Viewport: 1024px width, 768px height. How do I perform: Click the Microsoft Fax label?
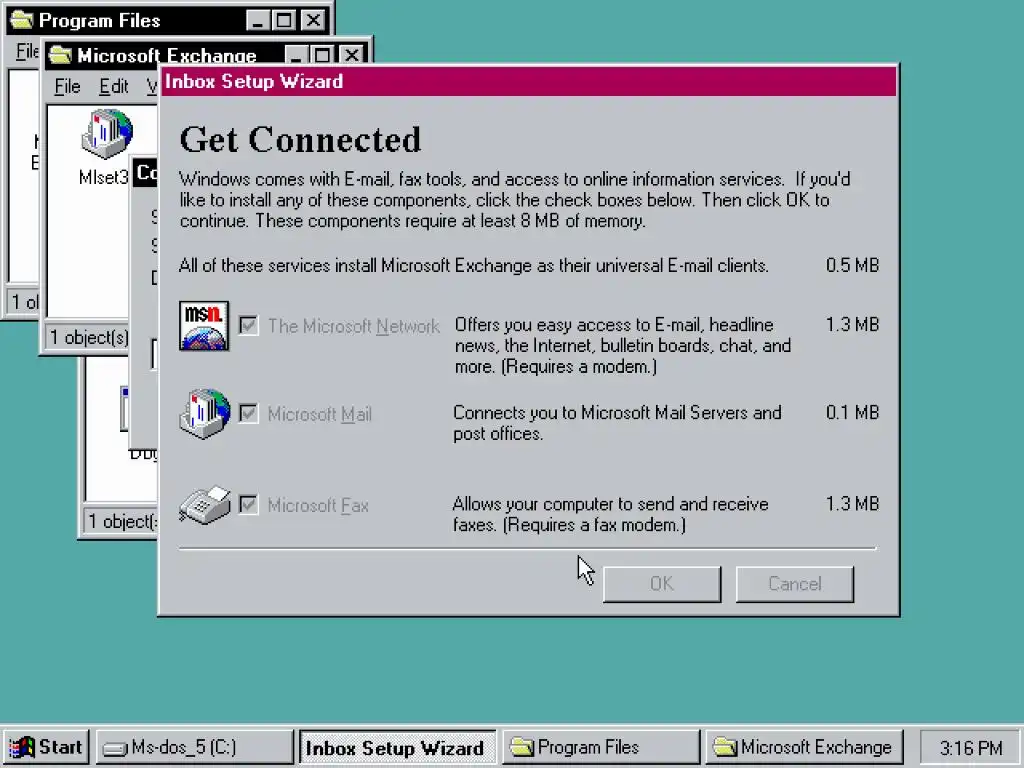point(318,505)
